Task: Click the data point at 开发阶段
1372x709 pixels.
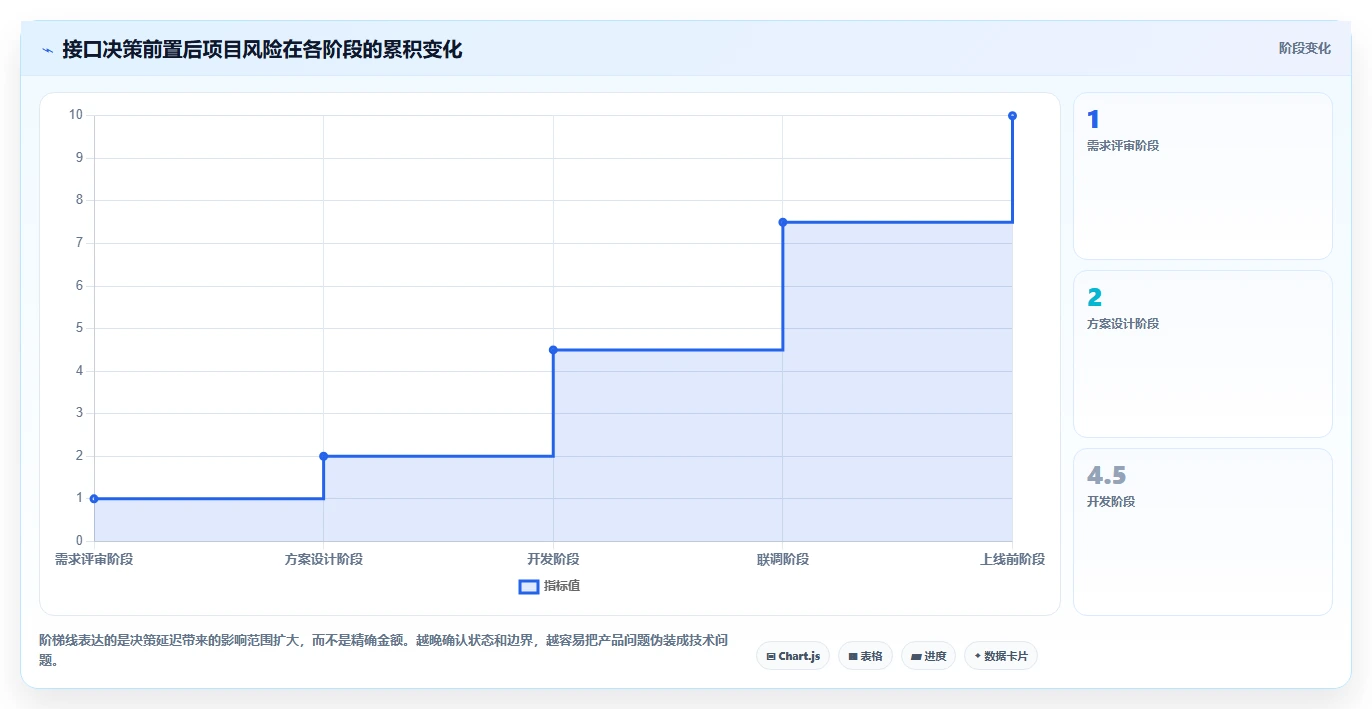Action: click(553, 350)
